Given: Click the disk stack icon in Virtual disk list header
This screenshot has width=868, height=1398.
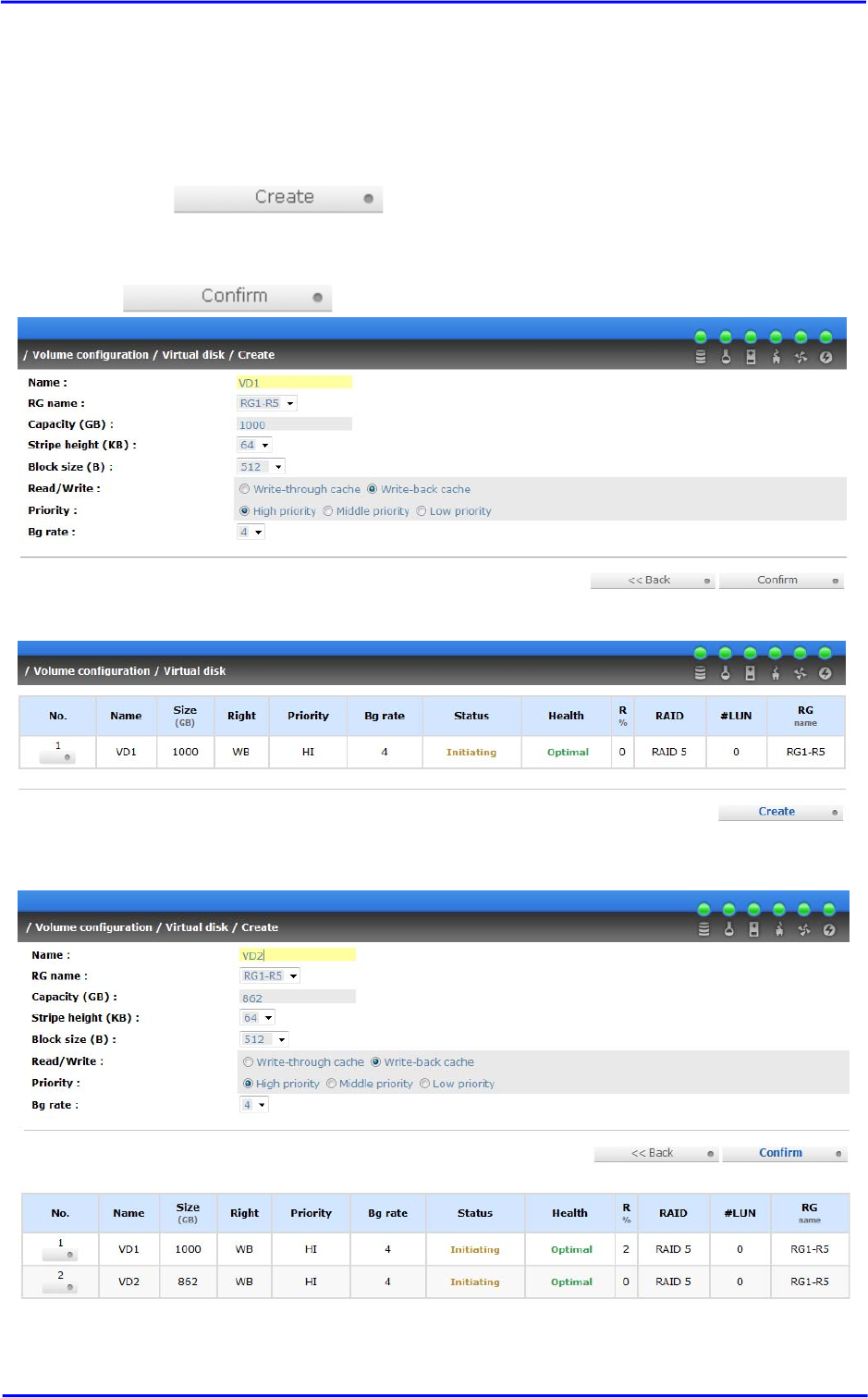Looking at the screenshot, I should point(700,673).
